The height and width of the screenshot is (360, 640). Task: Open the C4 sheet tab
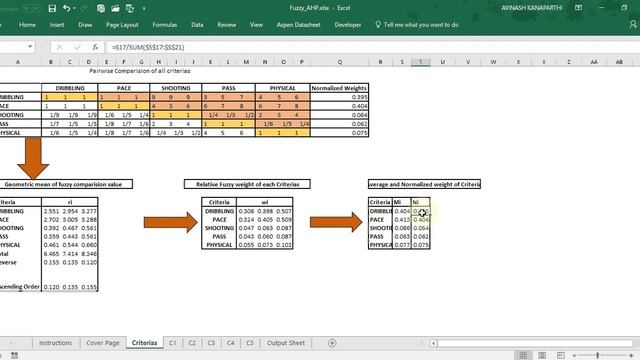[x=231, y=343]
